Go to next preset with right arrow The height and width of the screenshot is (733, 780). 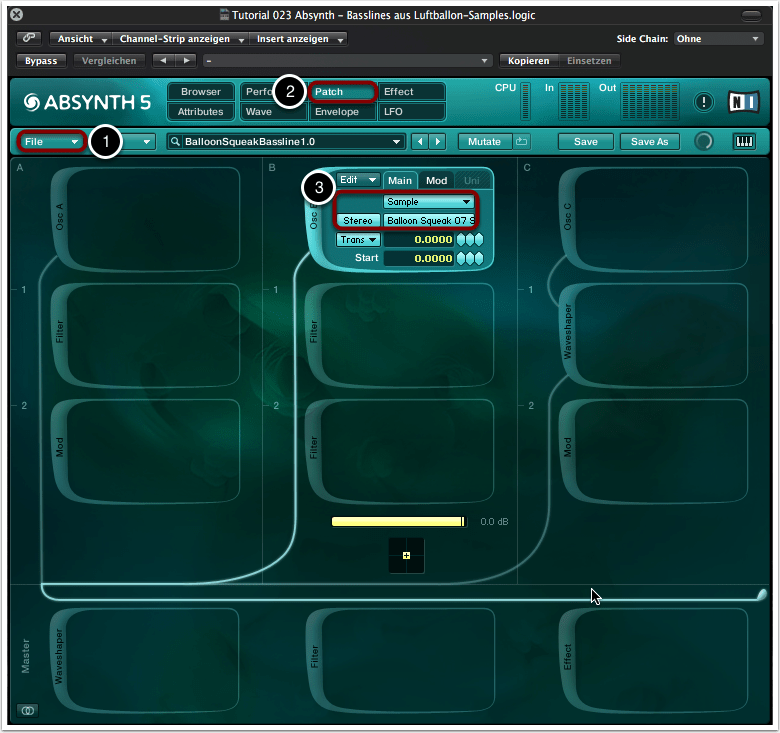pos(437,142)
